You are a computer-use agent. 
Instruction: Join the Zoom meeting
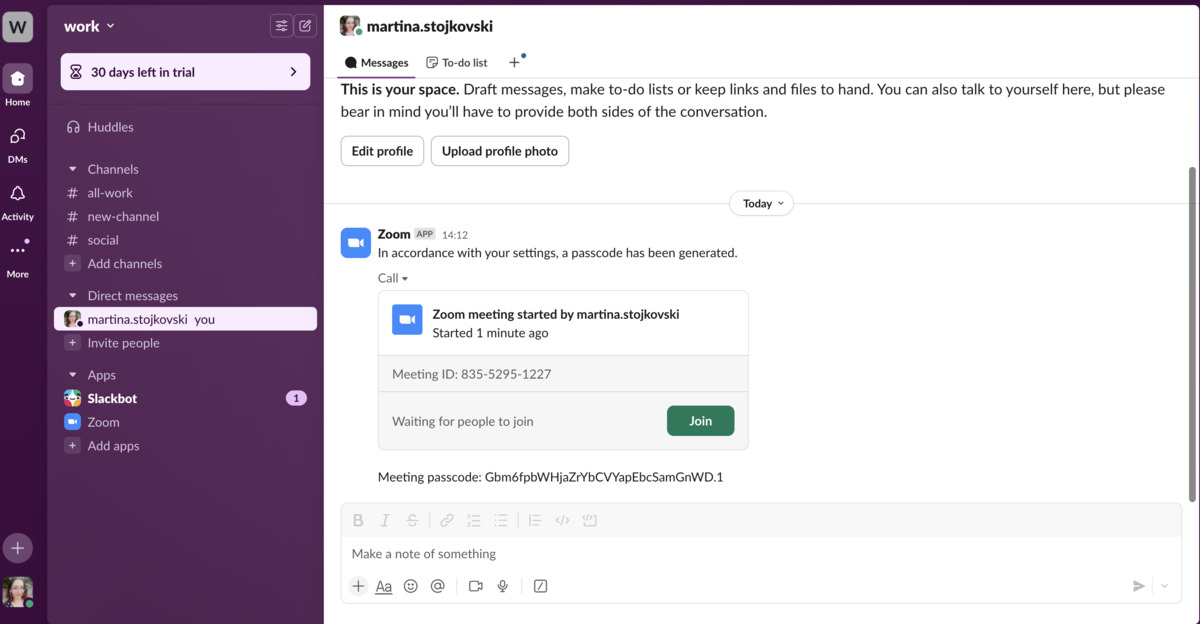click(700, 421)
